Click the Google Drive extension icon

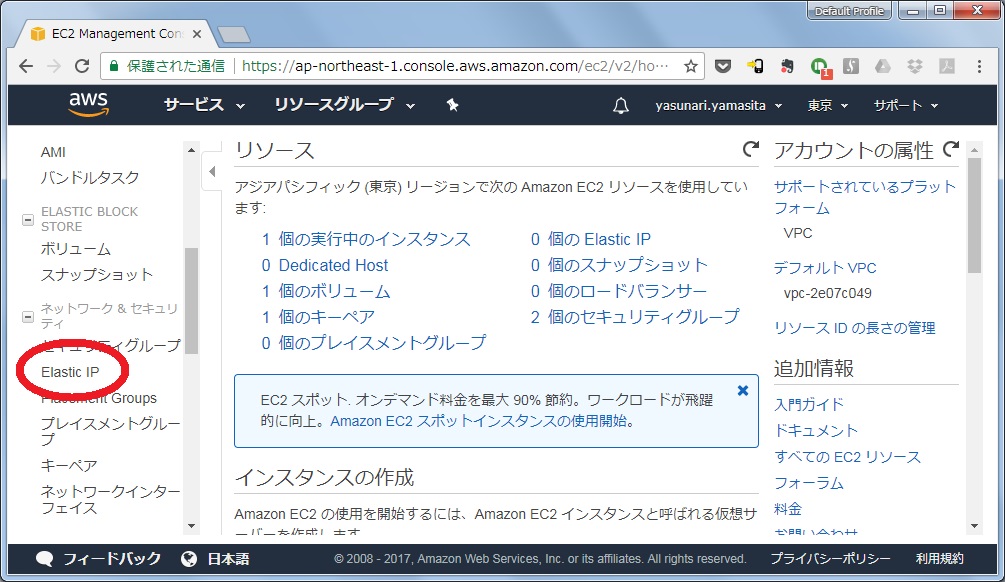coord(883,66)
